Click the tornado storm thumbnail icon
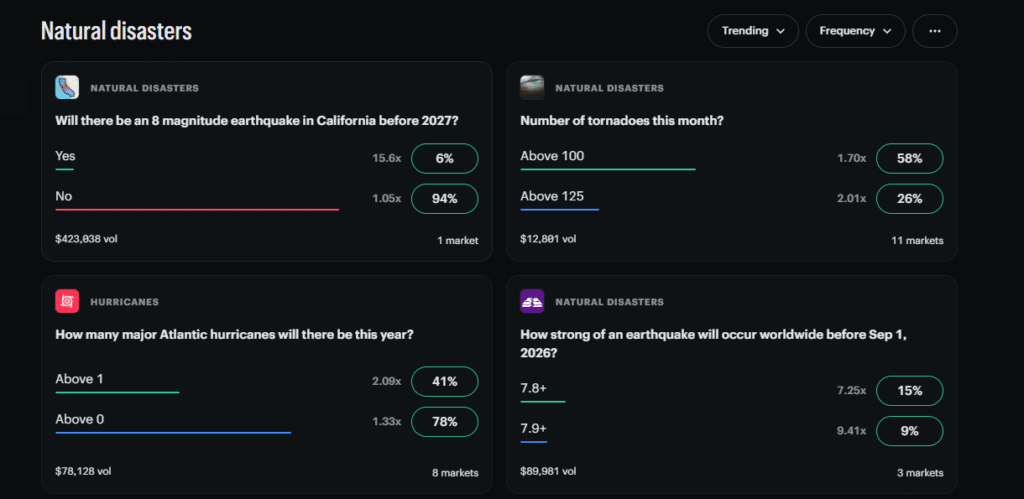 click(x=532, y=88)
